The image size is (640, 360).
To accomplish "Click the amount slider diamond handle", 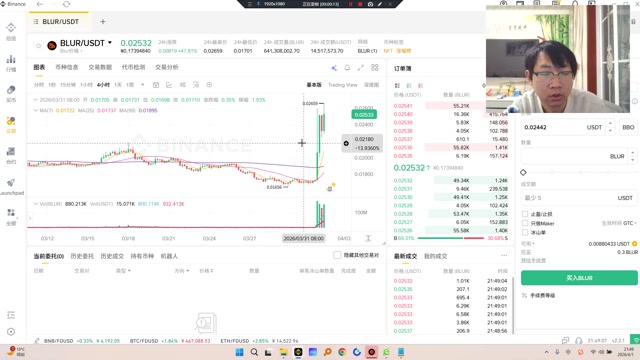I will (x=523, y=172).
